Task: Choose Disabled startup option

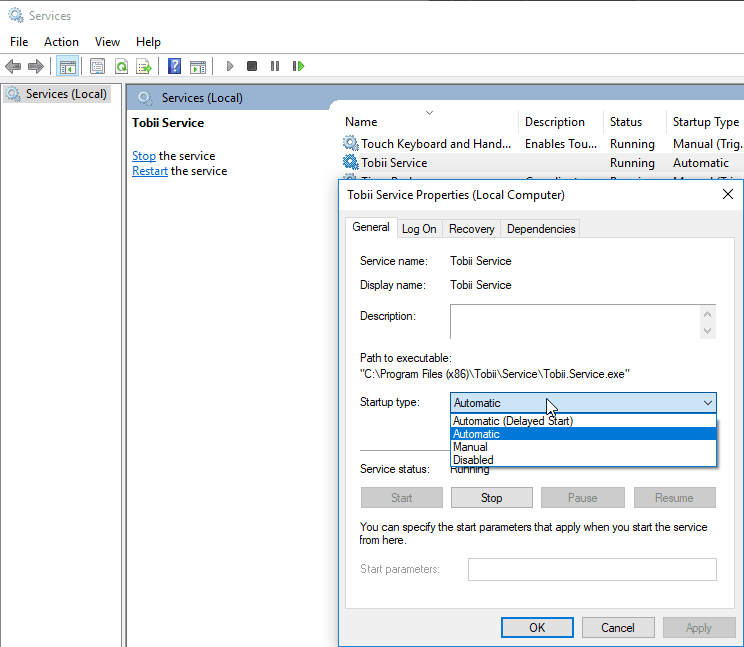Action: [583, 460]
